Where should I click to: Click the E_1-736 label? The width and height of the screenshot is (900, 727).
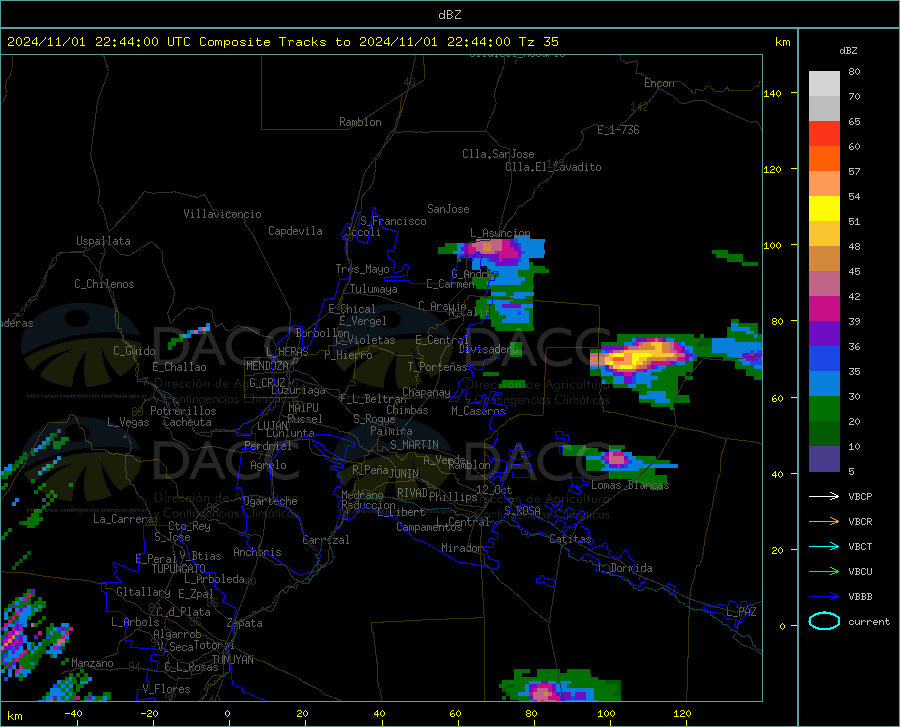pos(618,130)
